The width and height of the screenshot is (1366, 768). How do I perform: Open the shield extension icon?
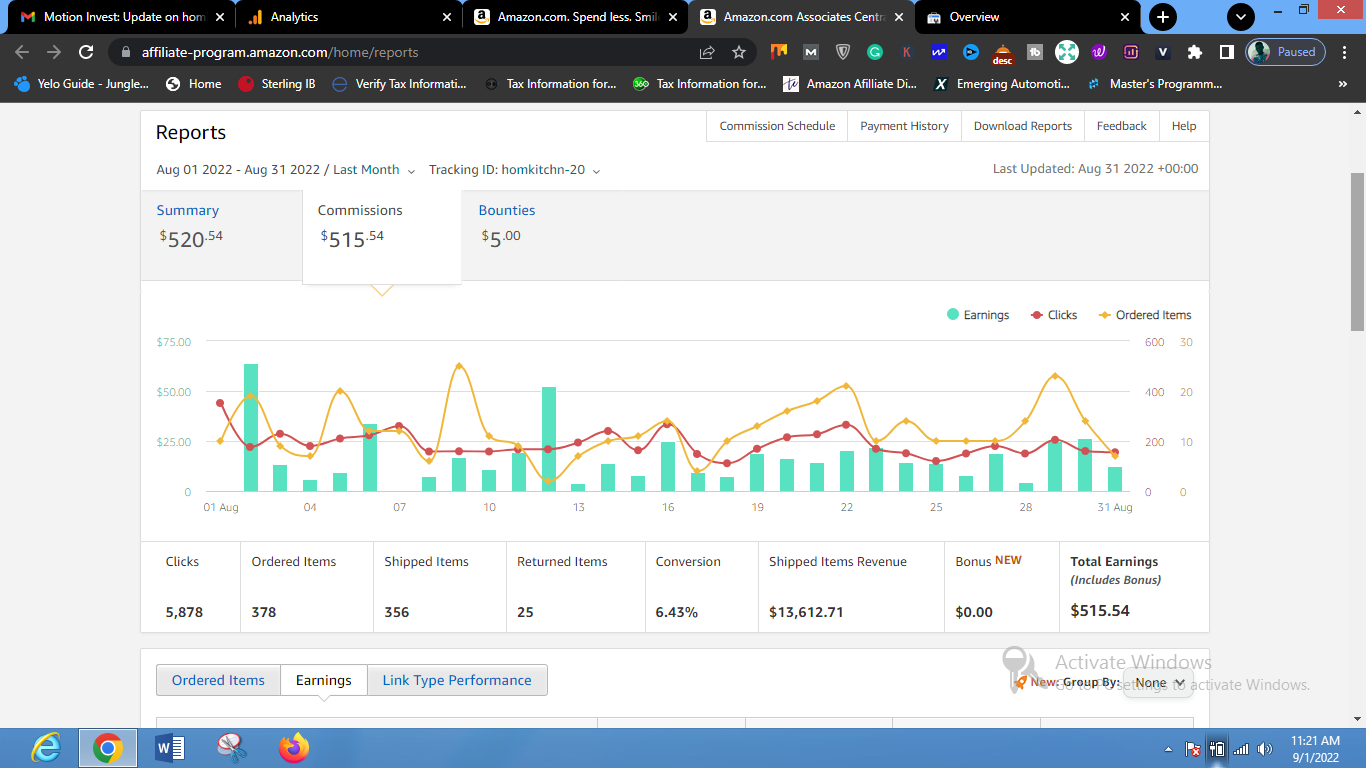[x=843, y=52]
